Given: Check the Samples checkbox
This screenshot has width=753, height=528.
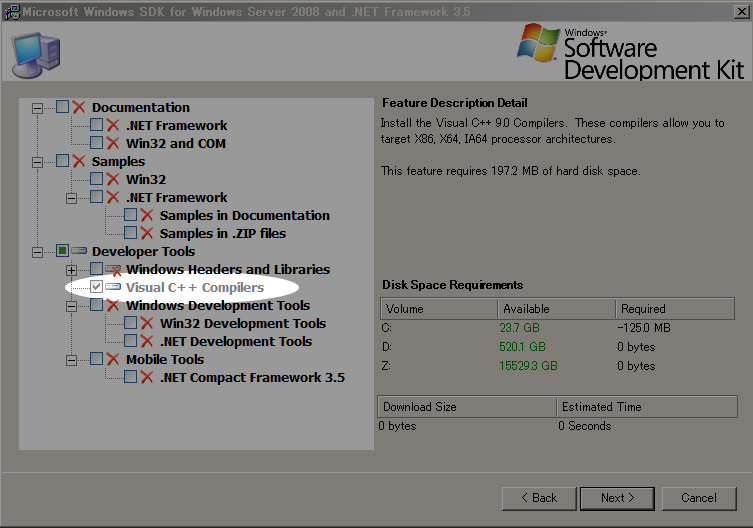Looking at the screenshot, I should click(62, 160).
